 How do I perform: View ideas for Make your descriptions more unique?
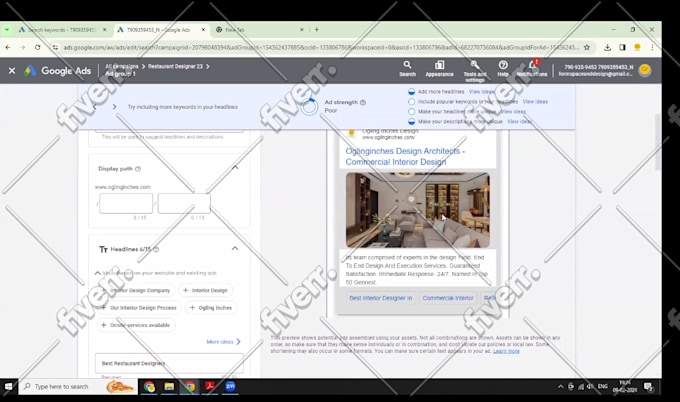[520, 121]
